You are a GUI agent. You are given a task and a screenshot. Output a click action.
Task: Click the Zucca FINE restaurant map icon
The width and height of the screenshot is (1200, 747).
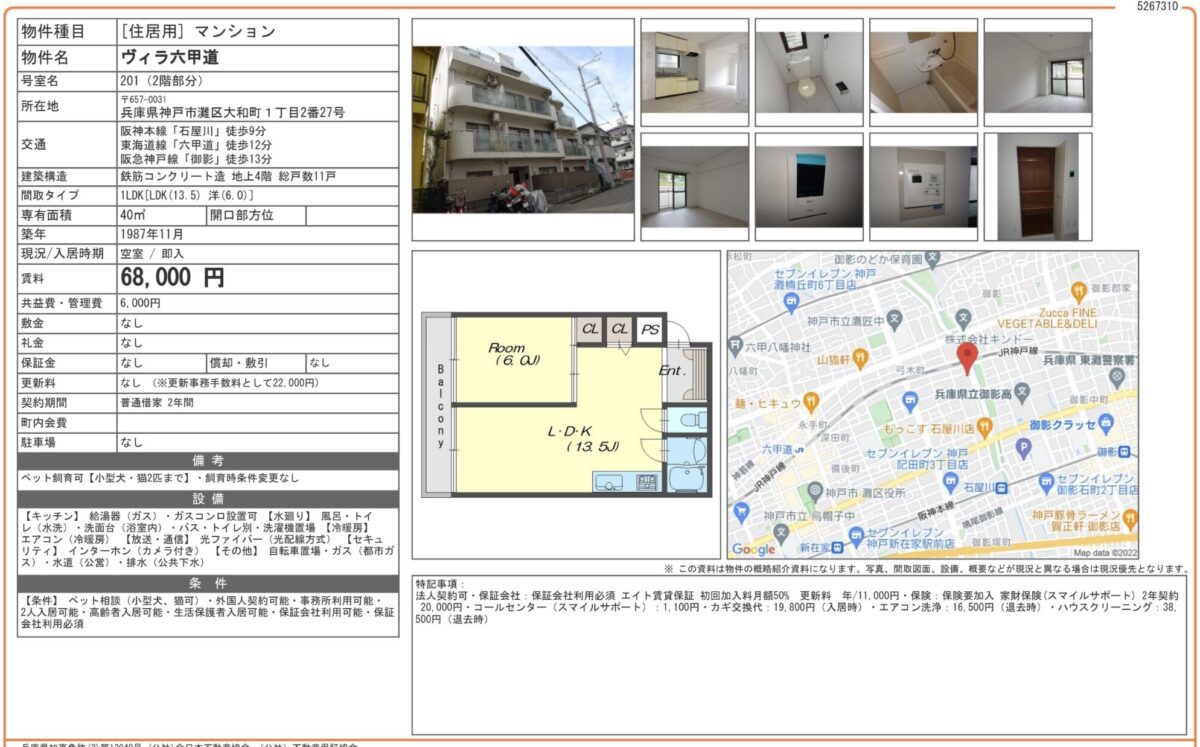(1078, 292)
